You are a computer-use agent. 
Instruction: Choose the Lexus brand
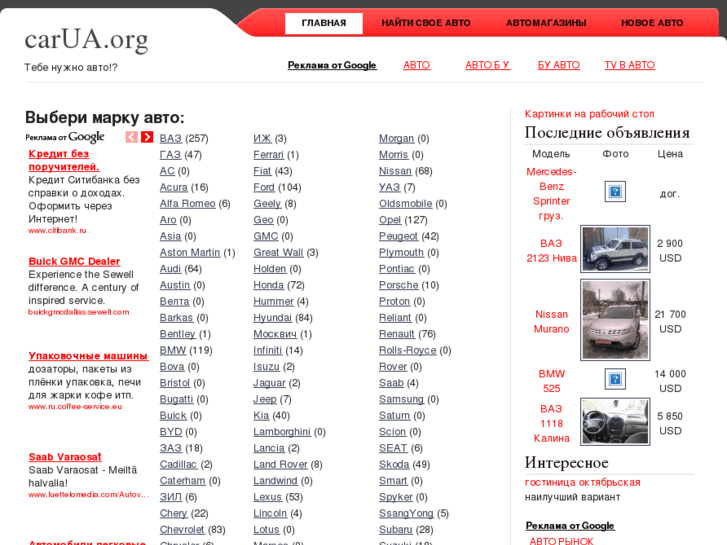[x=268, y=497]
